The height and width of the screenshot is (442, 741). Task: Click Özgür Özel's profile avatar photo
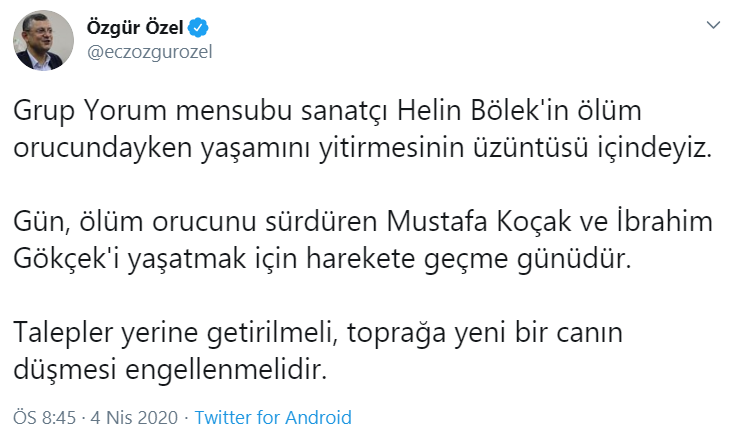click(40, 41)
